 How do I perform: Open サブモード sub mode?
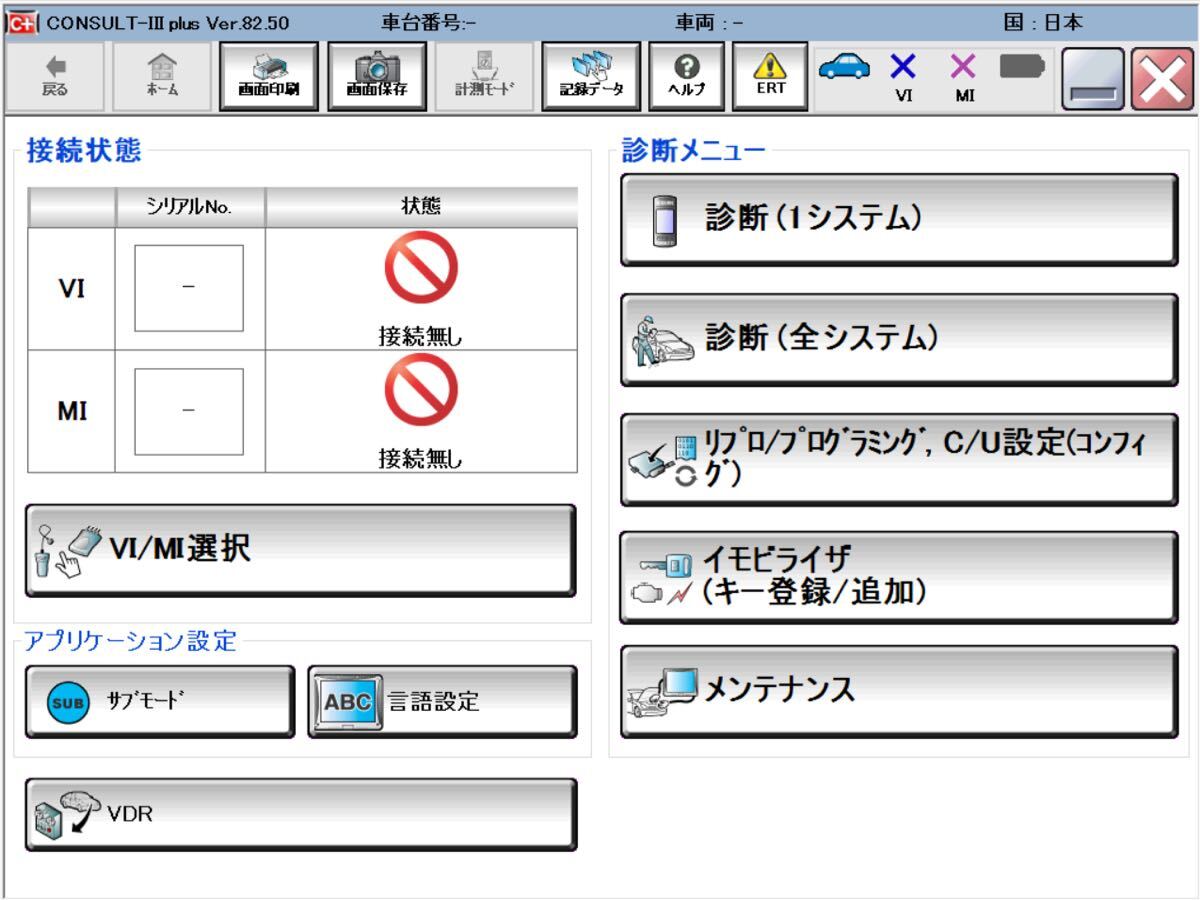click(160, 702)
